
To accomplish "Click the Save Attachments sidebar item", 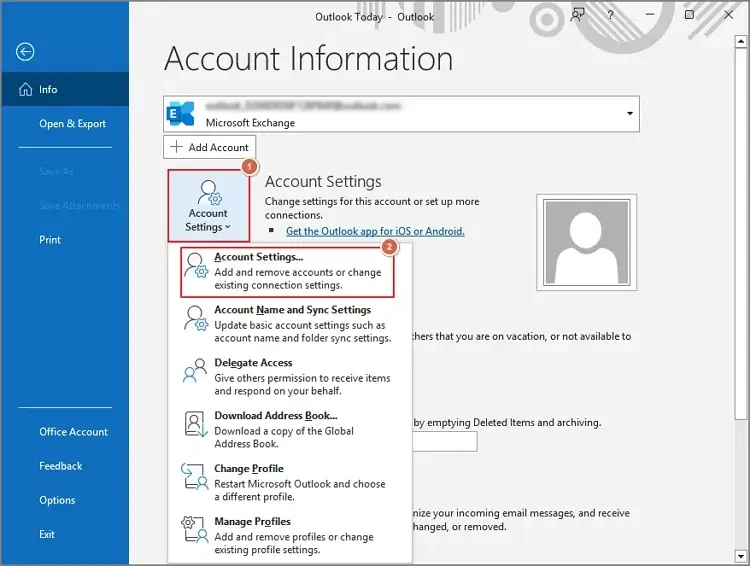I will click(x=79, y=206).
